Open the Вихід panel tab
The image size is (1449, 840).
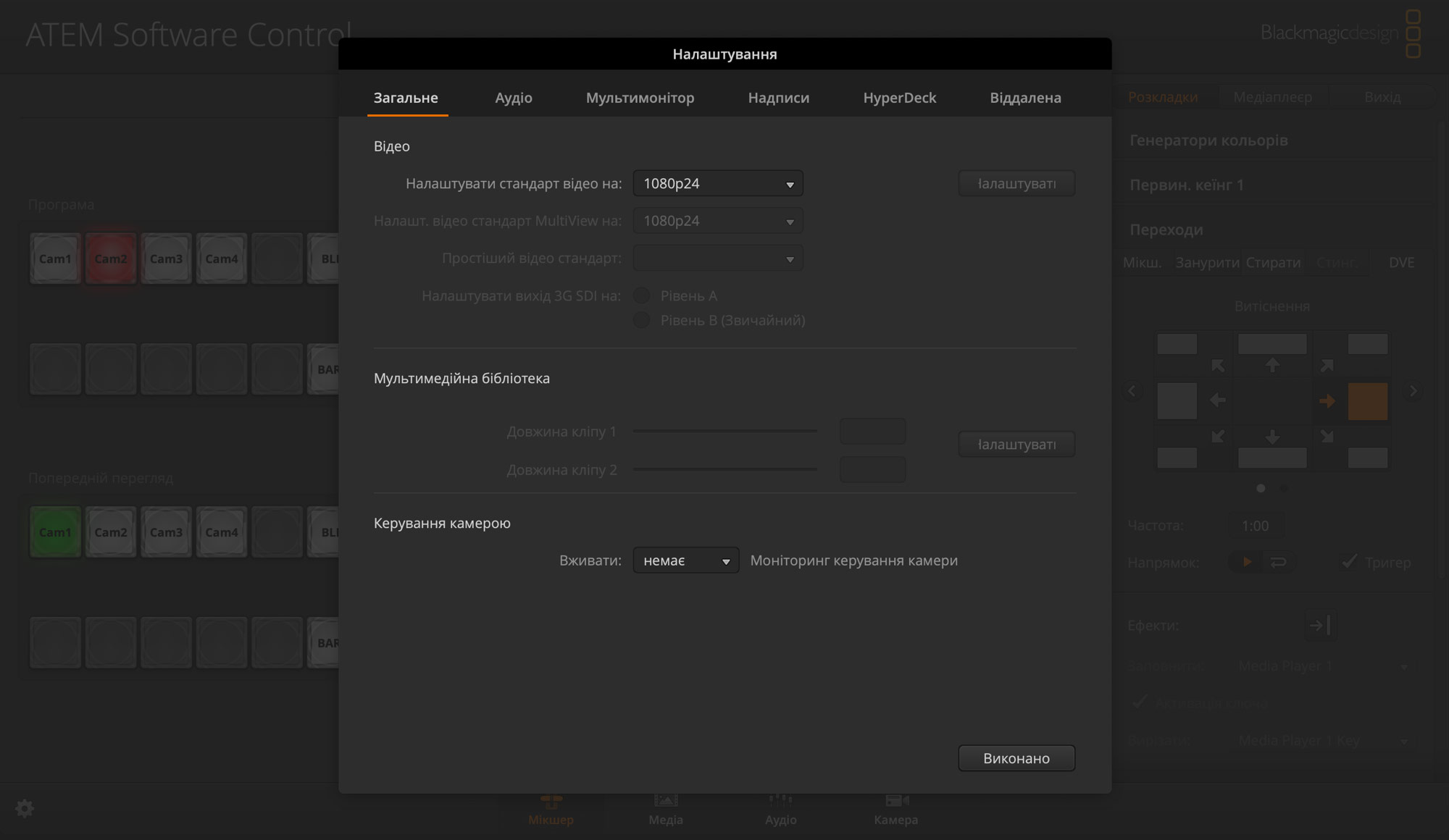coord(1382,97)
